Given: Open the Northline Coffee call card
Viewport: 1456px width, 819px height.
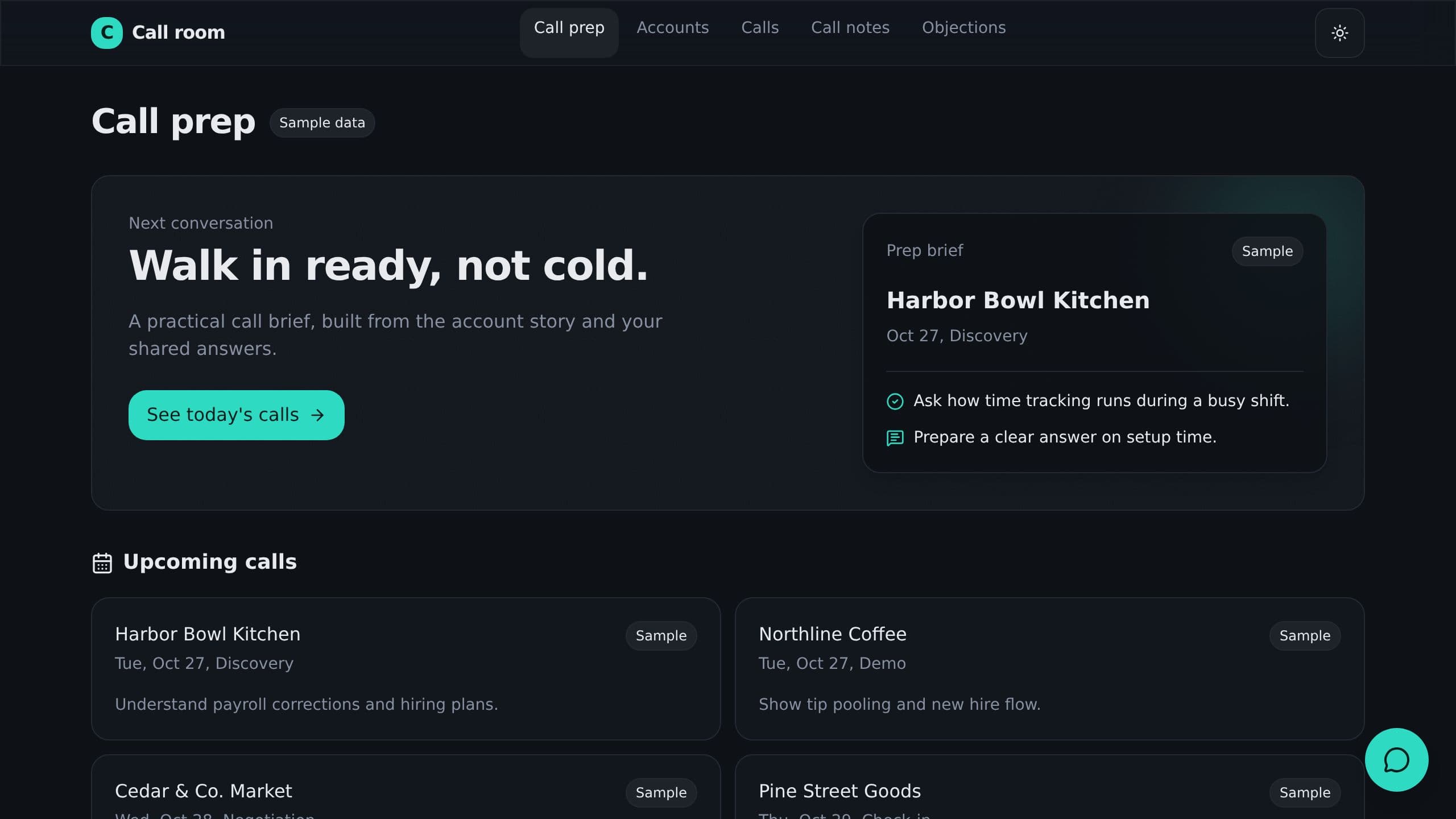Looking at the screenshot, I should [x=1049, y=668].
